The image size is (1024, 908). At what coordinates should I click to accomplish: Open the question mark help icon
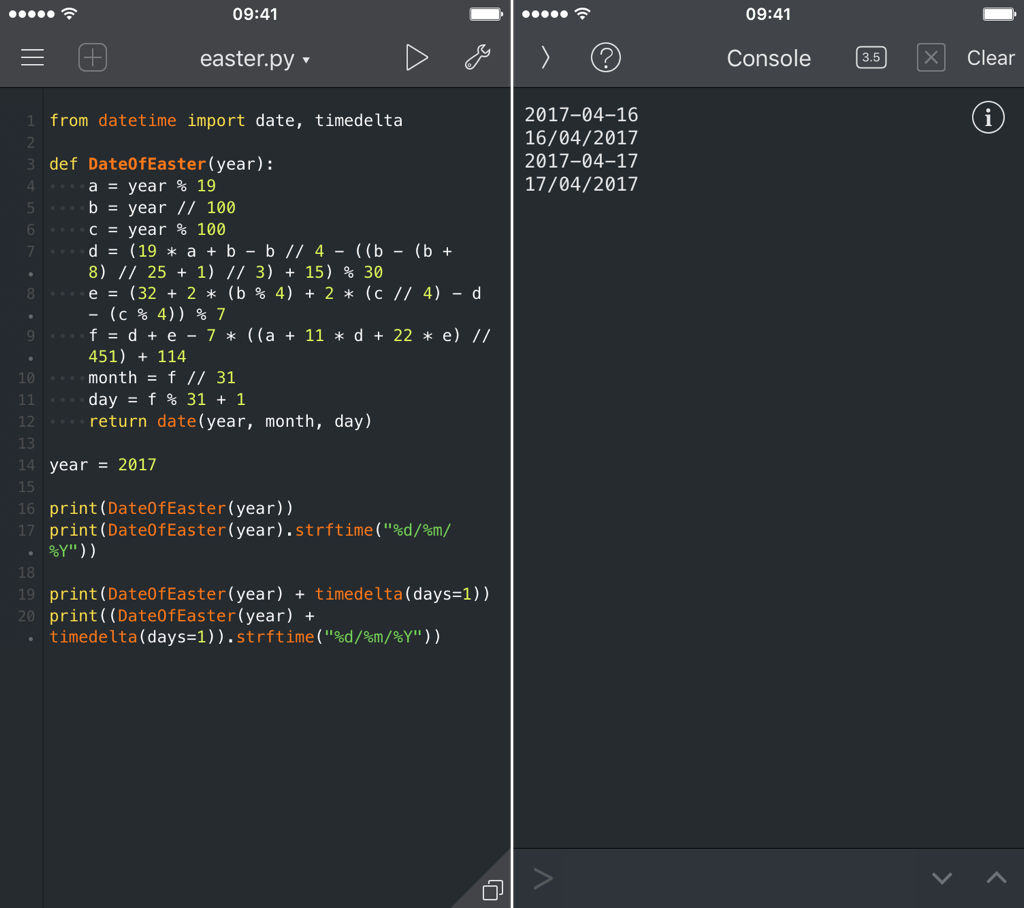point(605,57)
